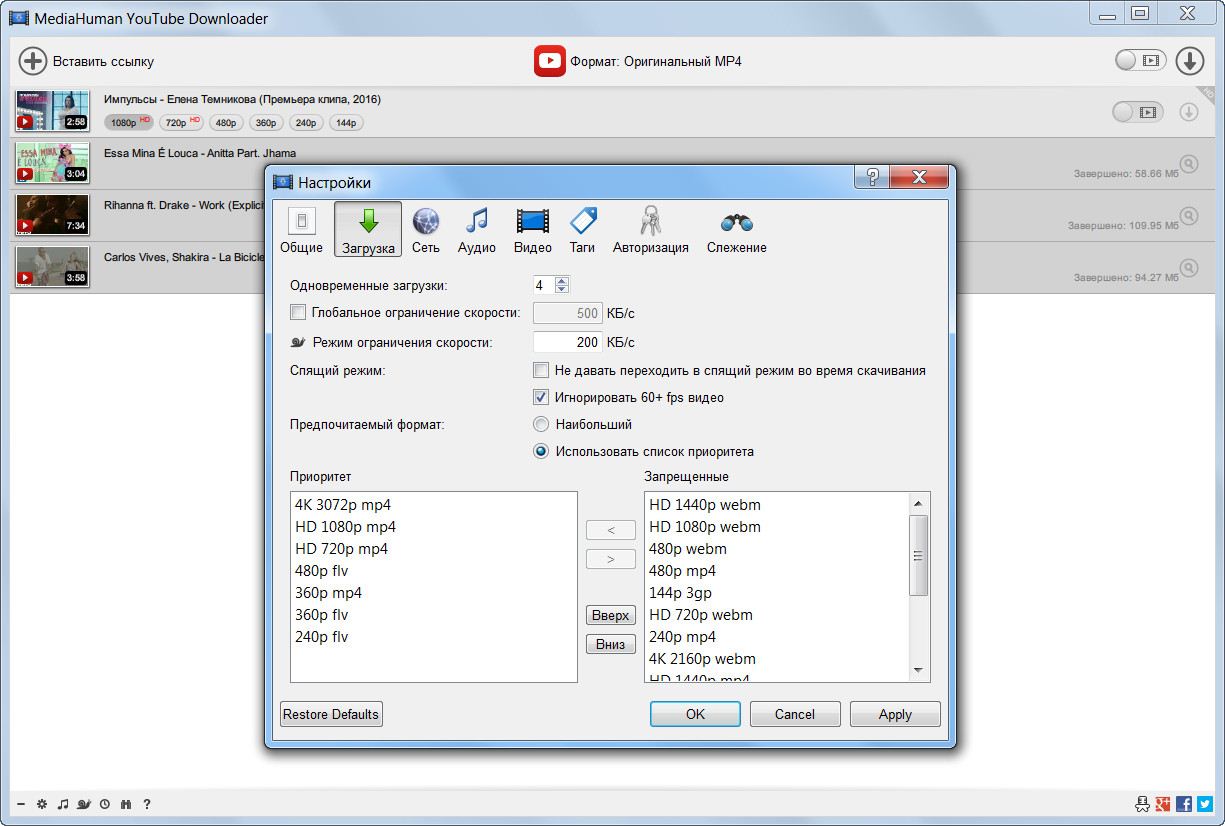The image size is (1225, 826).
Task: Click the help question button in Настройки titlebar
Action: 871,178
